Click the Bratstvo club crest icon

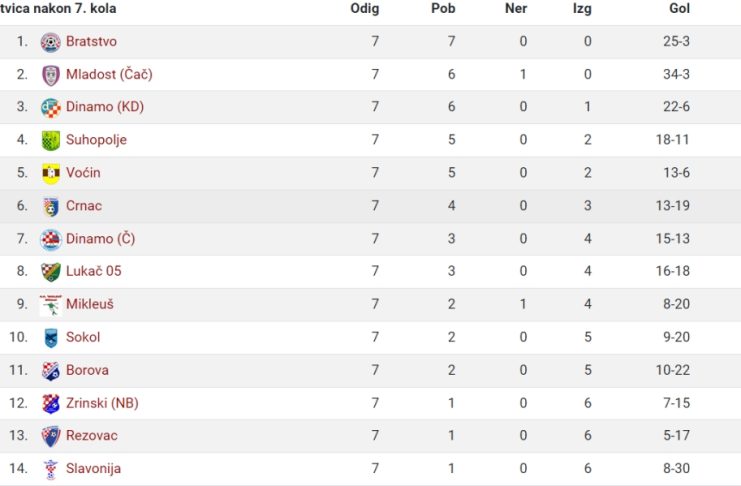[51, 42]
